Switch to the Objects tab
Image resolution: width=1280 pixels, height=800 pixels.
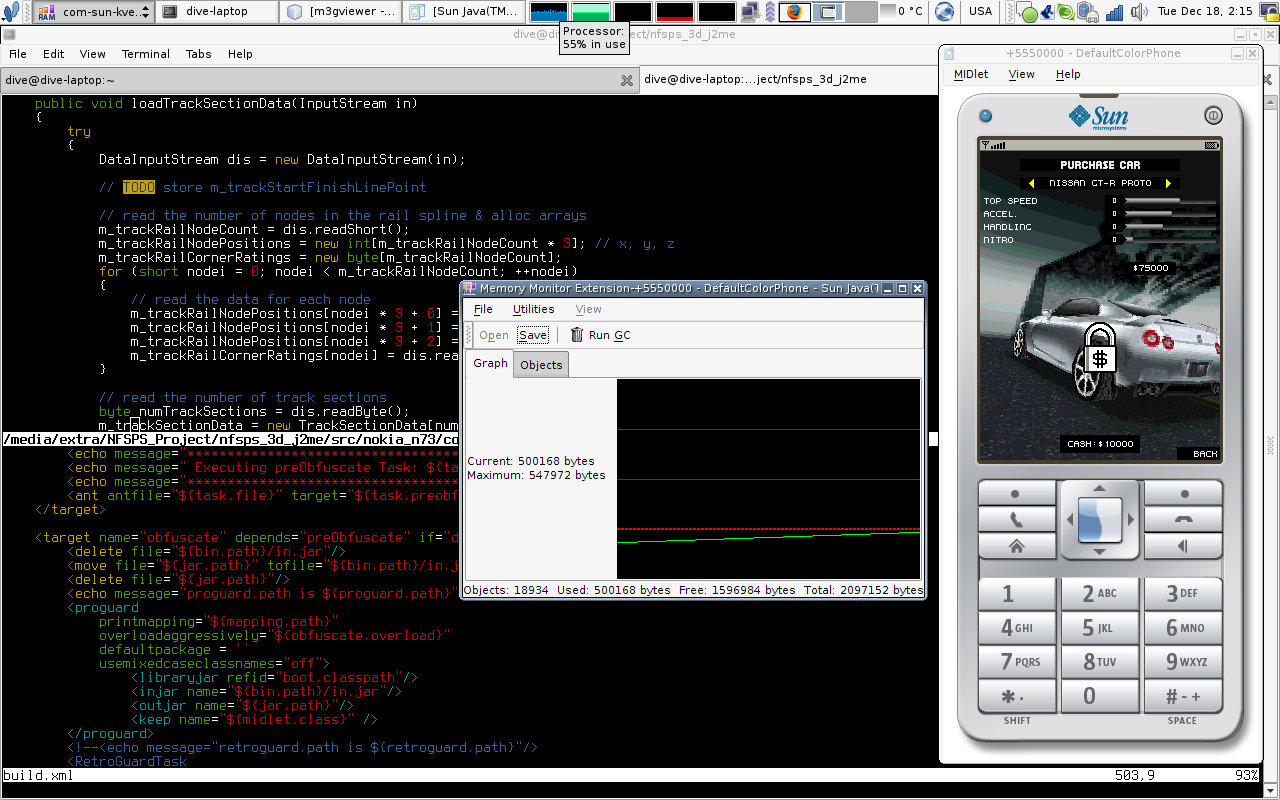click(x=541, y=365)
